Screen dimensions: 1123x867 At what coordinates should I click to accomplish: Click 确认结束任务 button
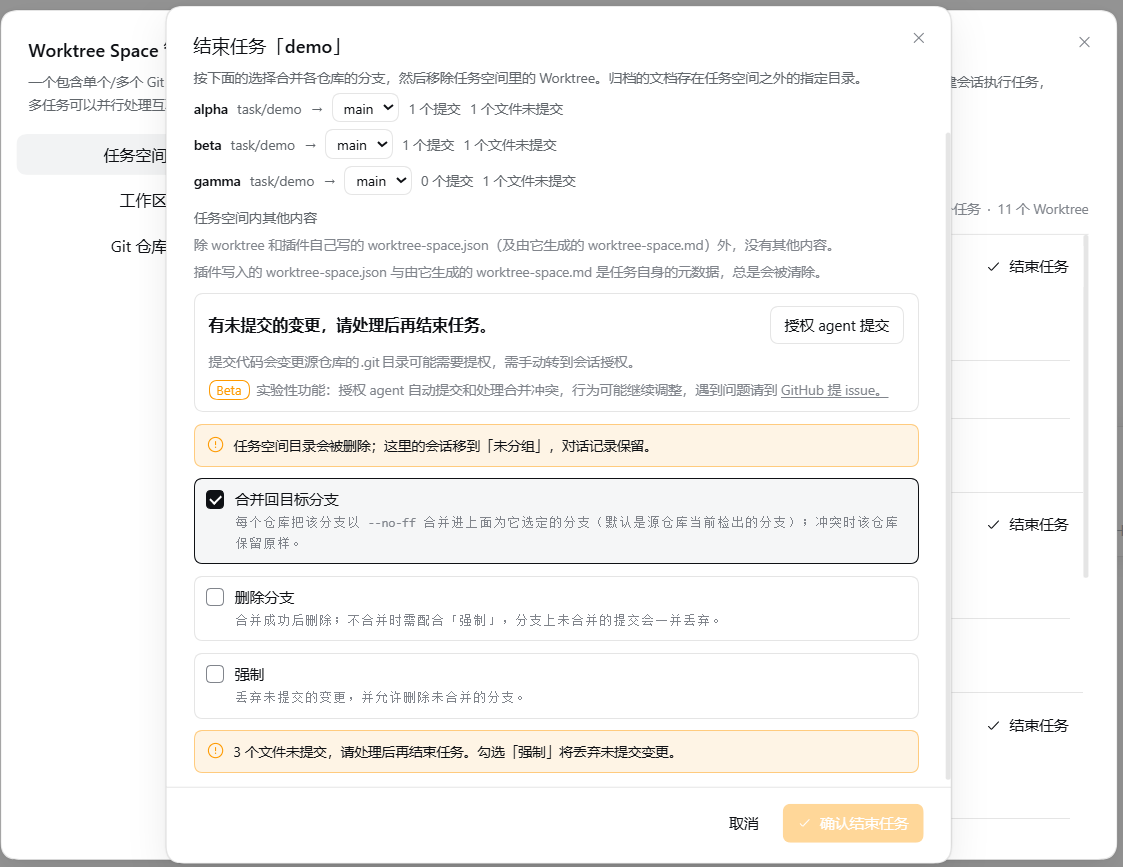pos(852,823)
